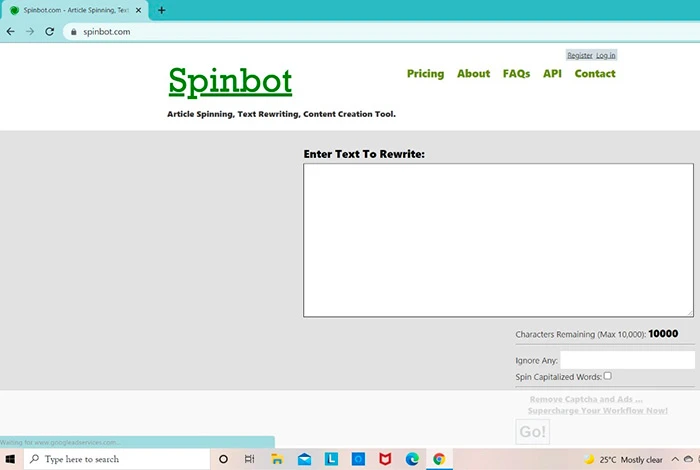Open Microsoft Edge from the taskbar
Screen dimensions: 700x470
pyautogui.click(x=412, y=459)
